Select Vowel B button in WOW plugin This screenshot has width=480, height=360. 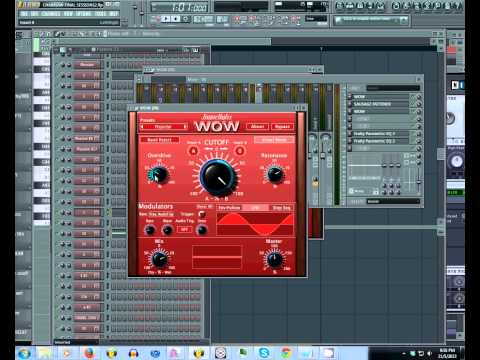pos(240,151)
